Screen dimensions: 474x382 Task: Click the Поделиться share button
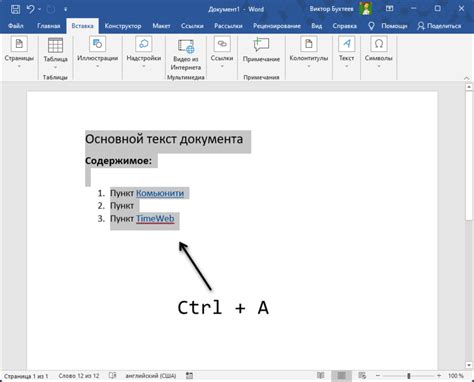point(439,26)
